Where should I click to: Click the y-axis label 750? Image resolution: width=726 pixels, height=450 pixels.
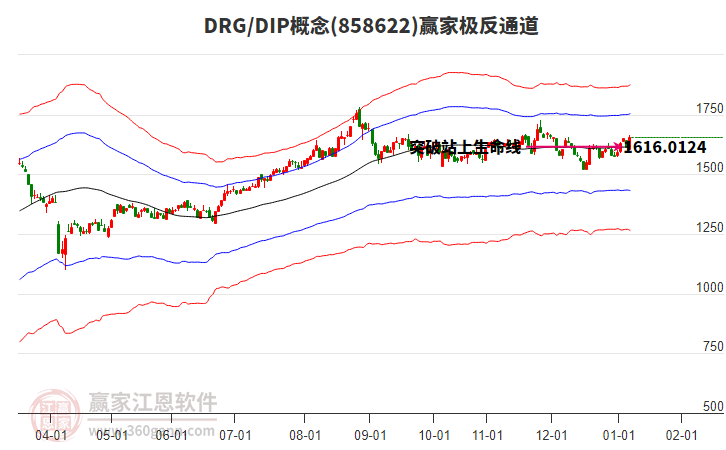(x=713, y=346)
